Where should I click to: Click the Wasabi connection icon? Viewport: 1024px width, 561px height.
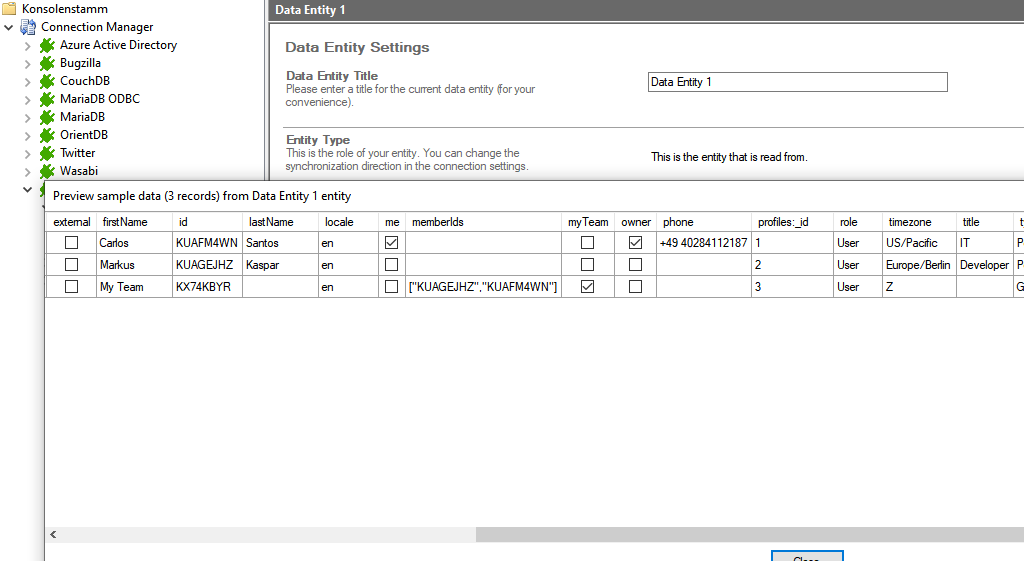[46, 171]
